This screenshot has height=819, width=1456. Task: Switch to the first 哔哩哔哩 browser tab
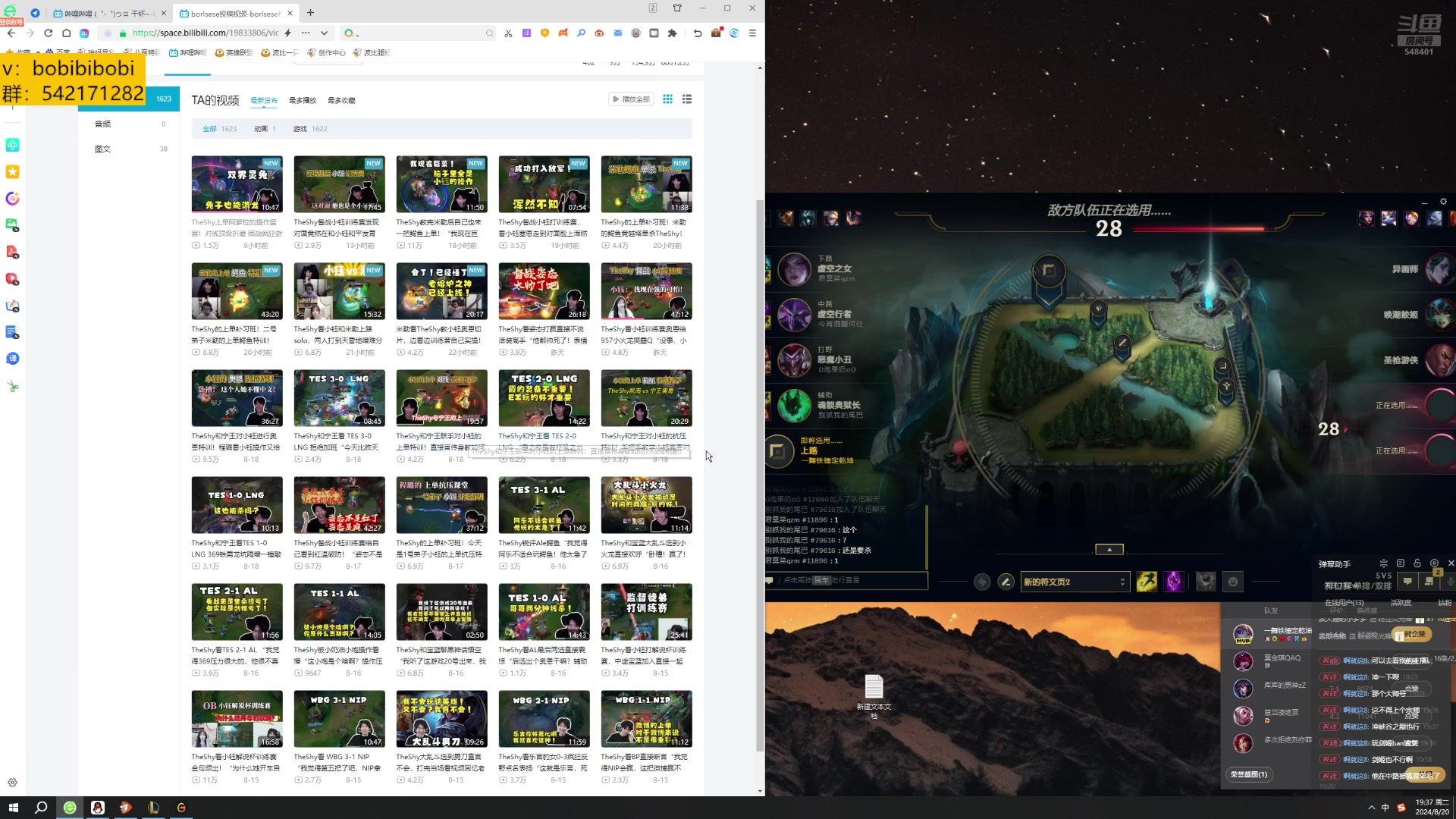[110, 13]
